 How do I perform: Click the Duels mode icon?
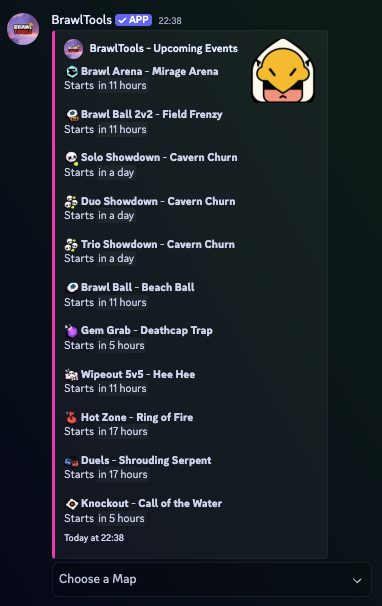[x=72, y=461]
